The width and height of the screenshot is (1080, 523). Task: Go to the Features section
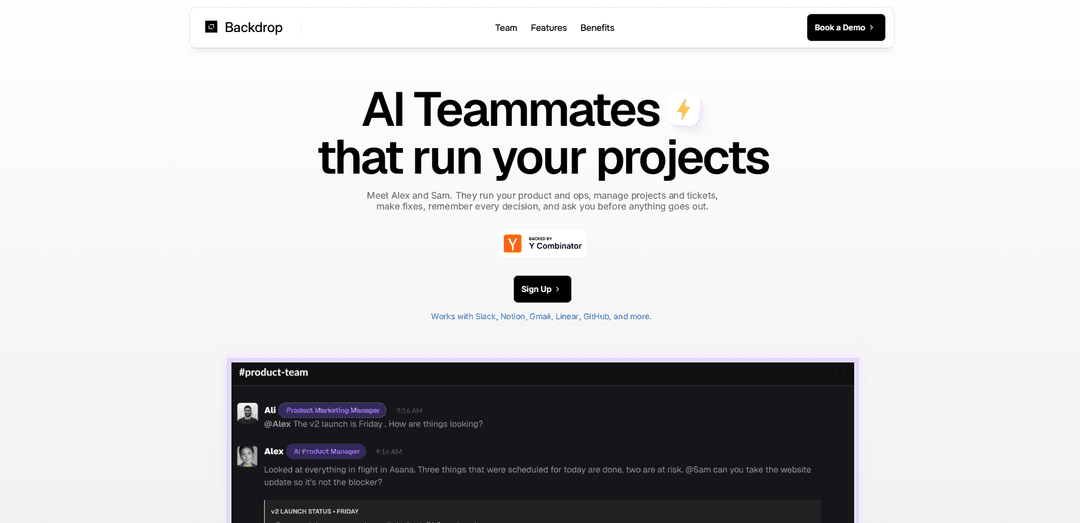(549, 28)
